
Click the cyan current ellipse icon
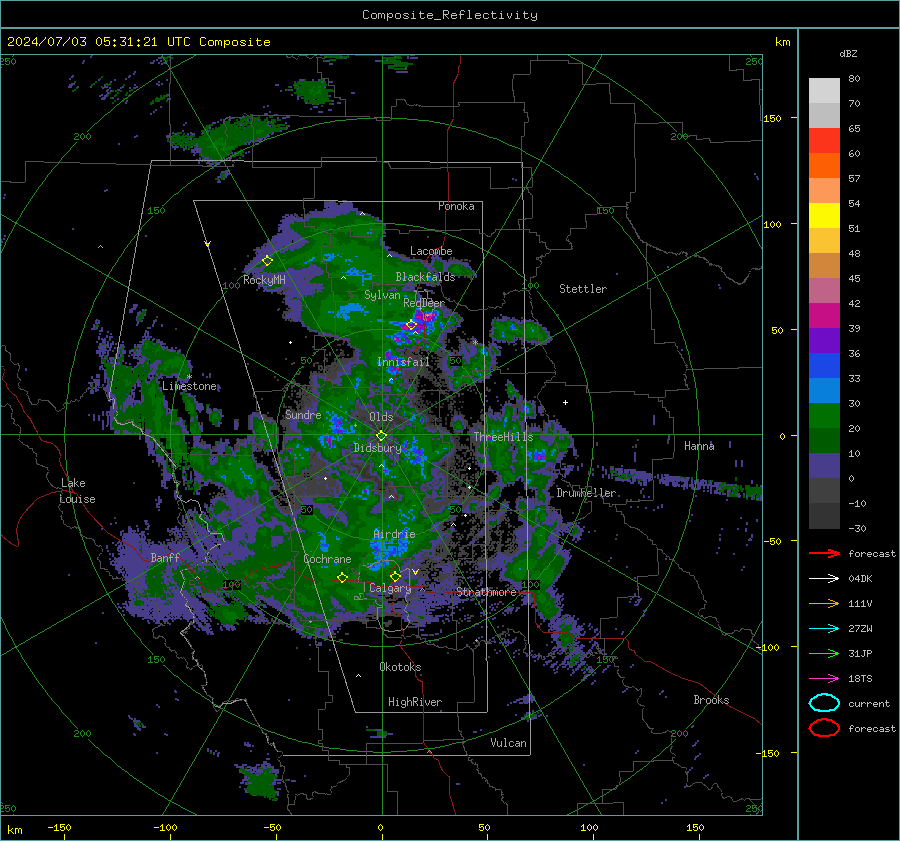point(824,703)
